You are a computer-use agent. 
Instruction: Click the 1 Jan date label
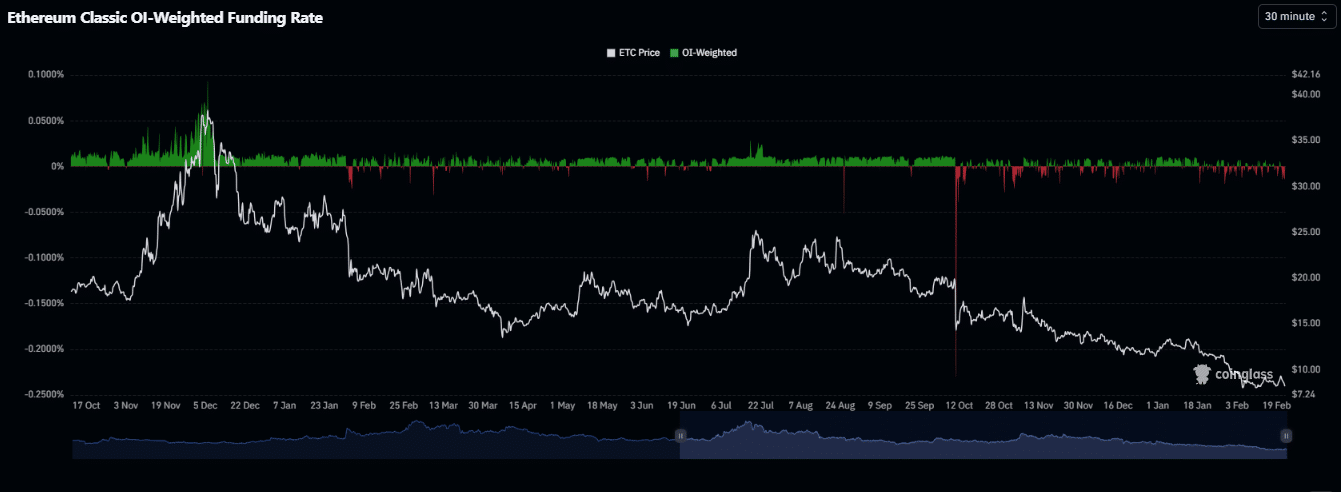1158,406
